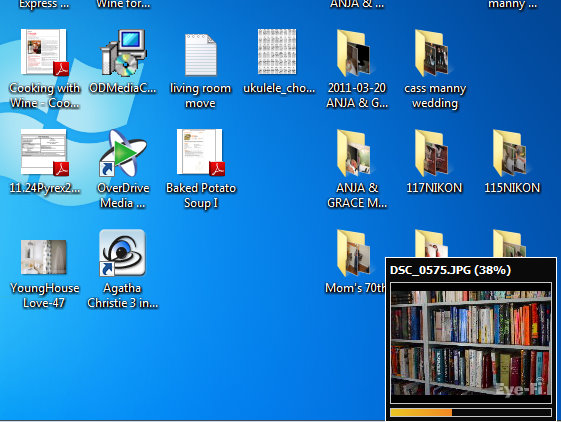561x422 pixels.
Task: Open the cass manny wedding folder
Action: pyautogui.click(x=432, y=53)
